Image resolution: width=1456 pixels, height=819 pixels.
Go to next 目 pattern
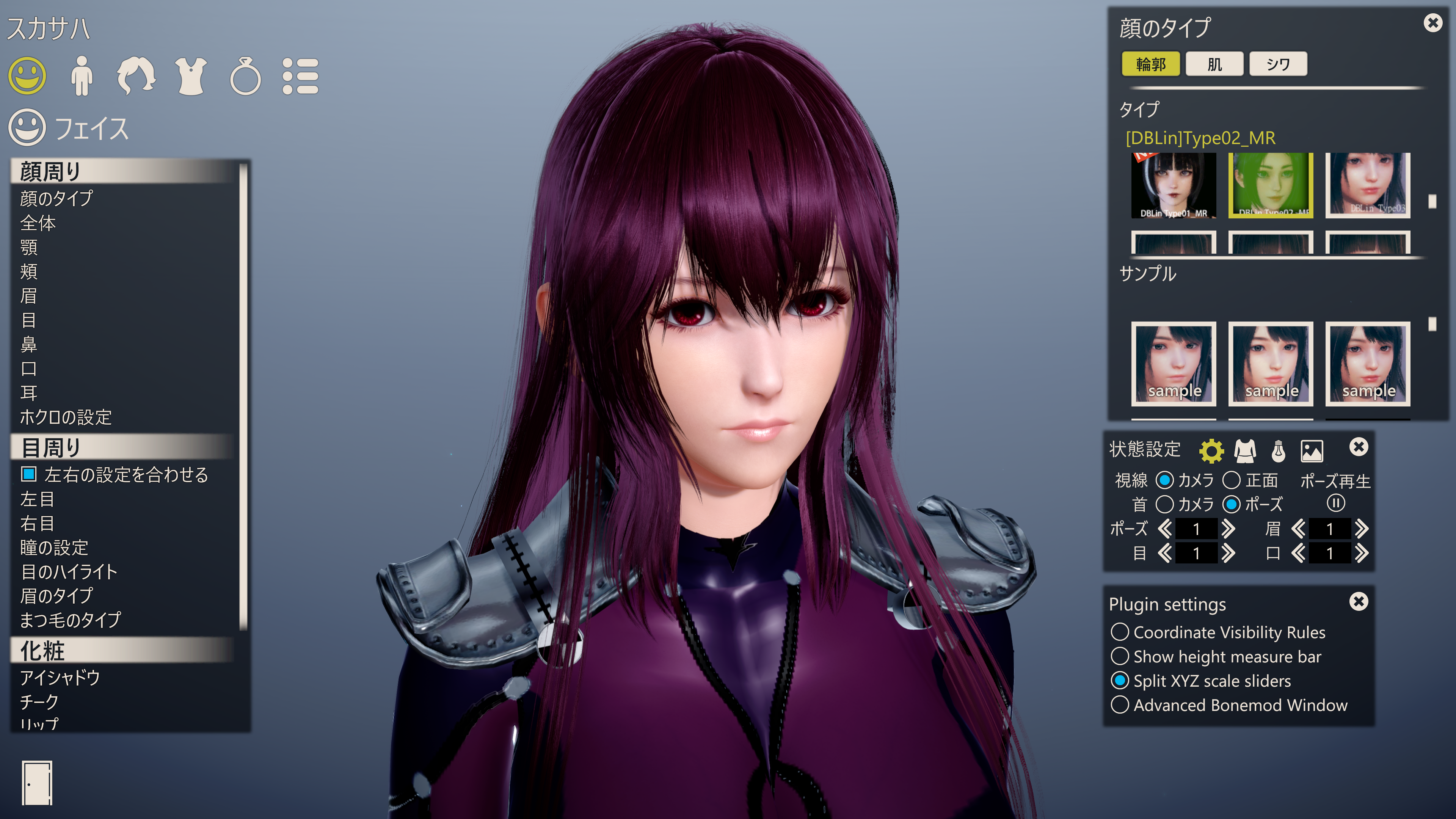point(1228,553)
